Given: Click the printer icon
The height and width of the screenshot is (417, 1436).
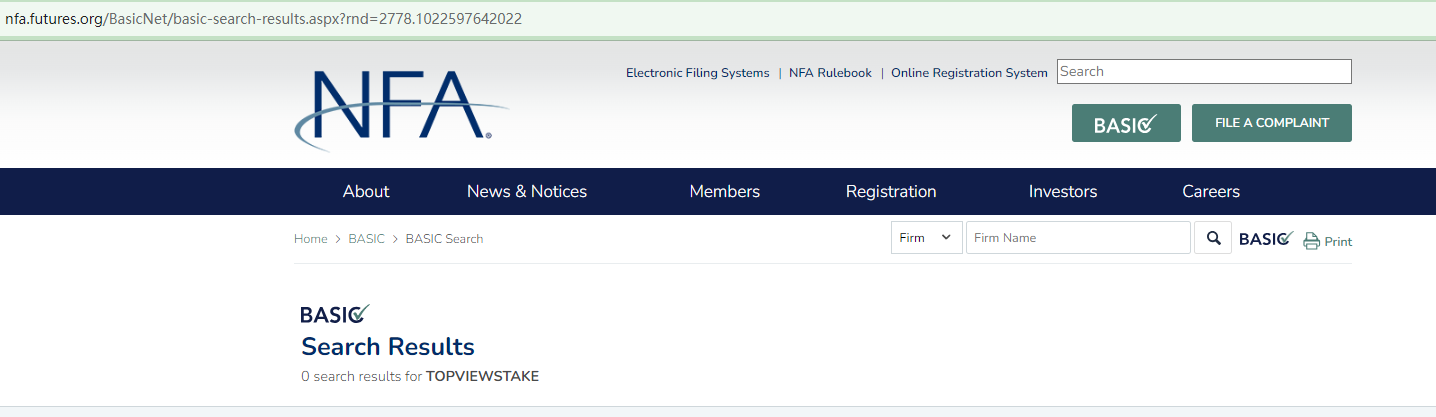Looking at the screenshot, I should coord(1312,241).
